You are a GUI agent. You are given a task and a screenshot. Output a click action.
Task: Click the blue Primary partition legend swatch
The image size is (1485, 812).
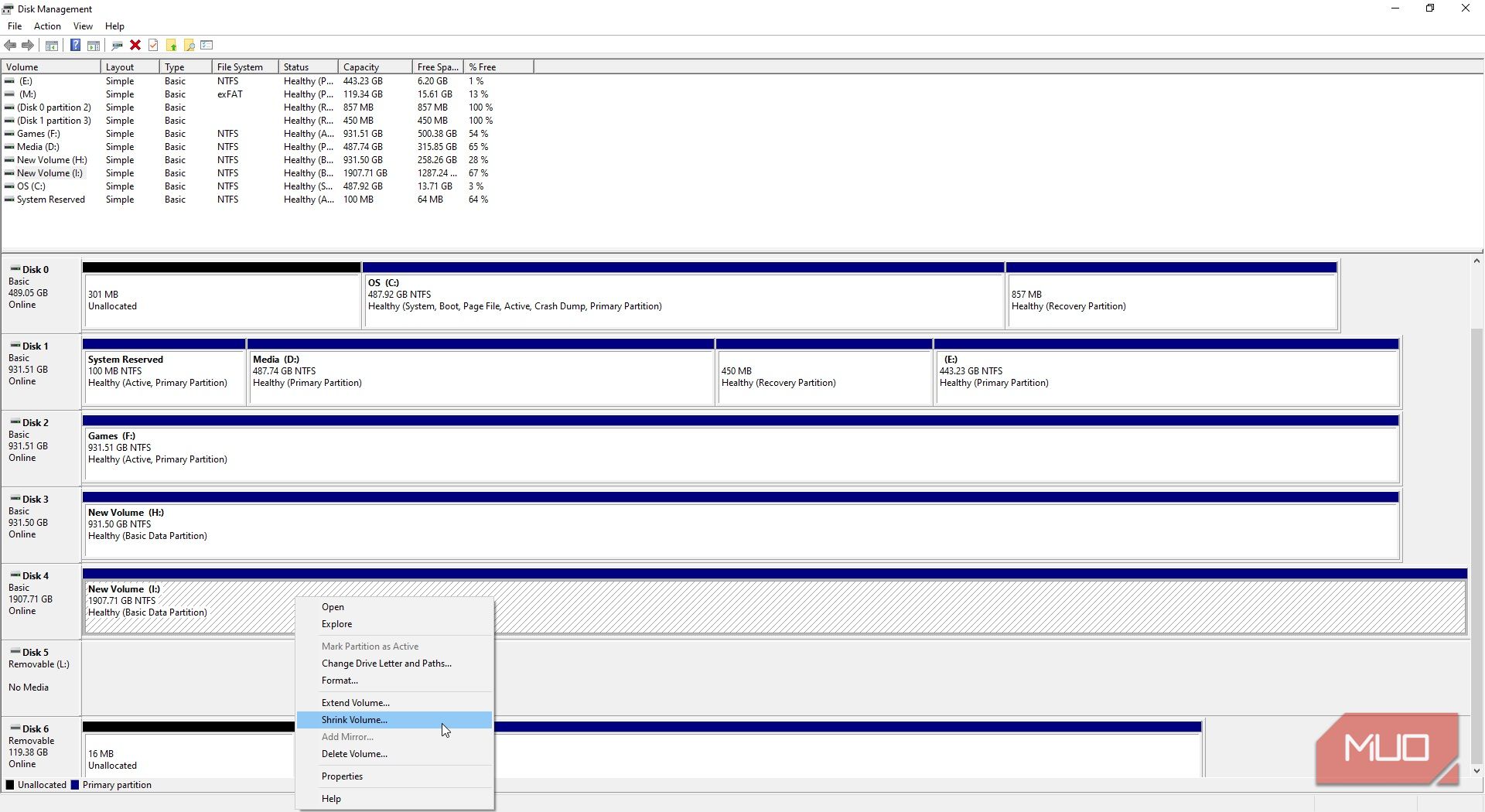[75, 785]
